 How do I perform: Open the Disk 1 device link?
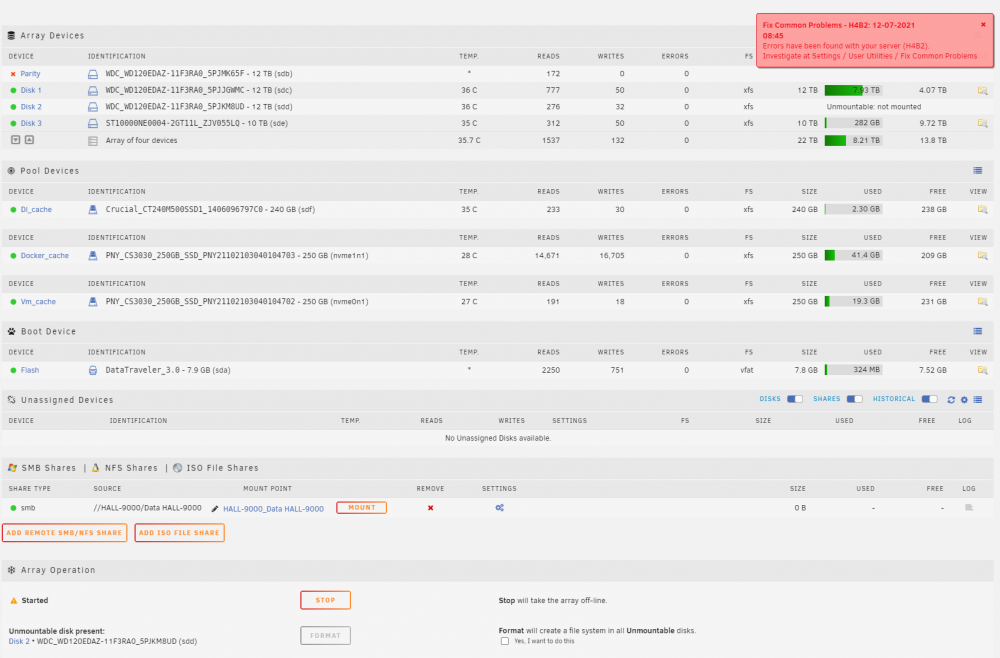point(31,91)
